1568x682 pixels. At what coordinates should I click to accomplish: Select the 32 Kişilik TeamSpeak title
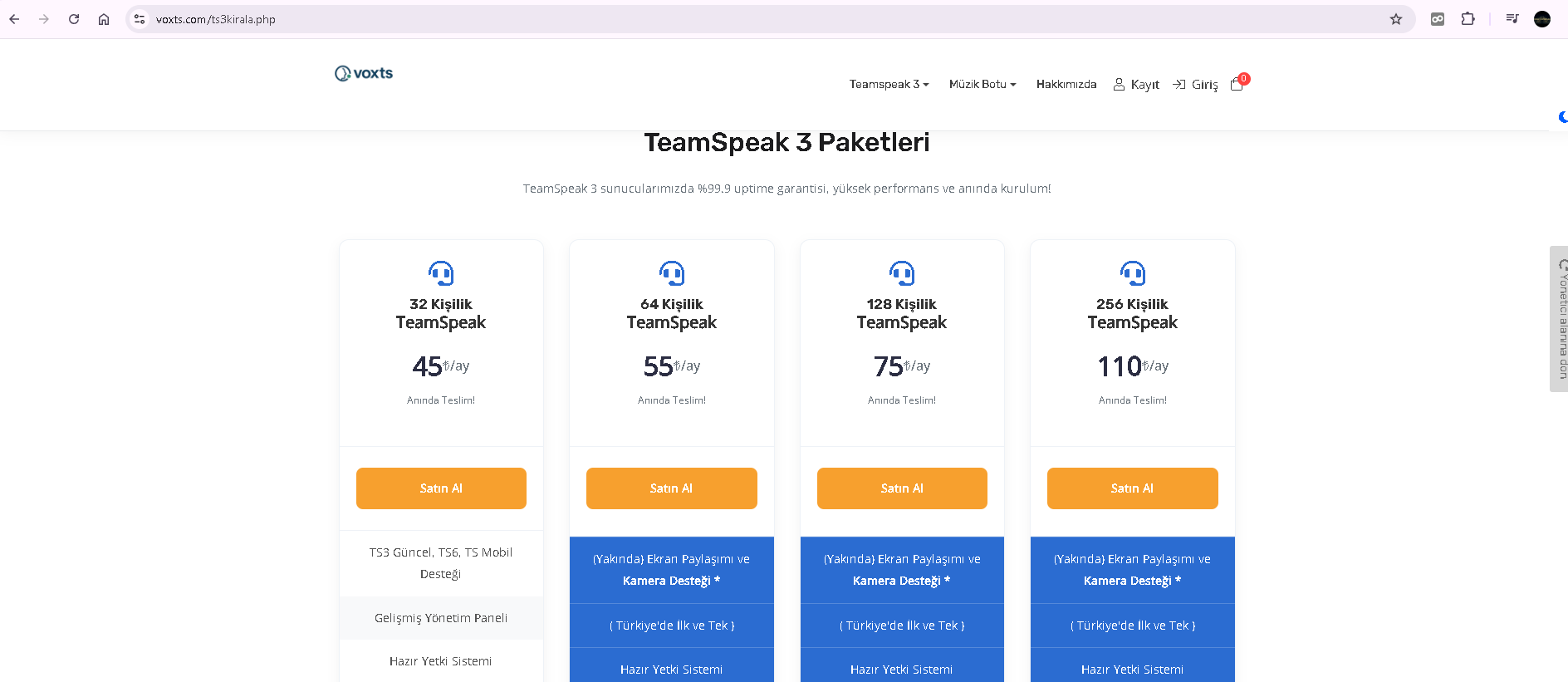click(x=441, y=313)
